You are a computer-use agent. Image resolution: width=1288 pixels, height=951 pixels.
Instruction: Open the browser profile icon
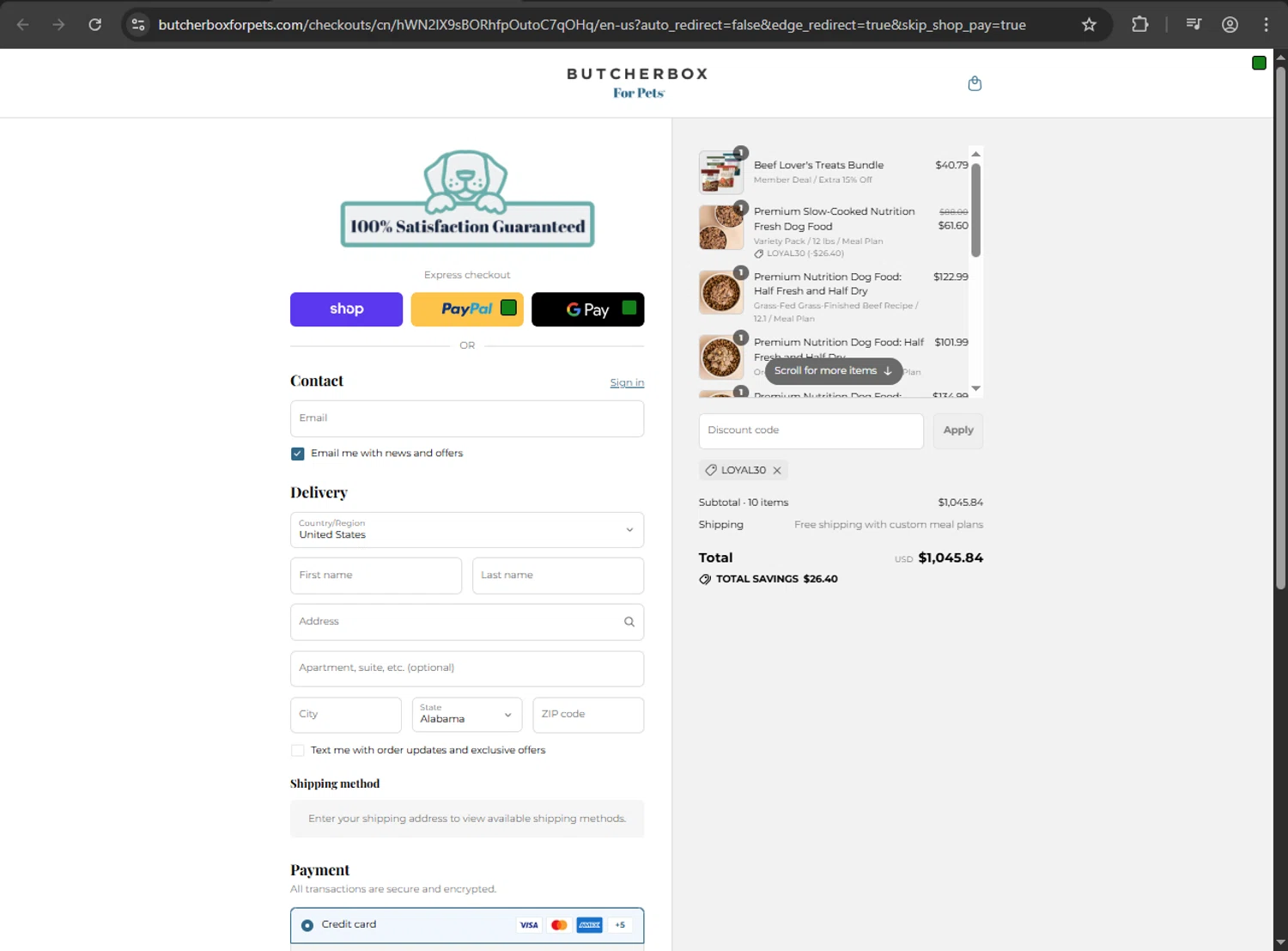pos(1230,24)
